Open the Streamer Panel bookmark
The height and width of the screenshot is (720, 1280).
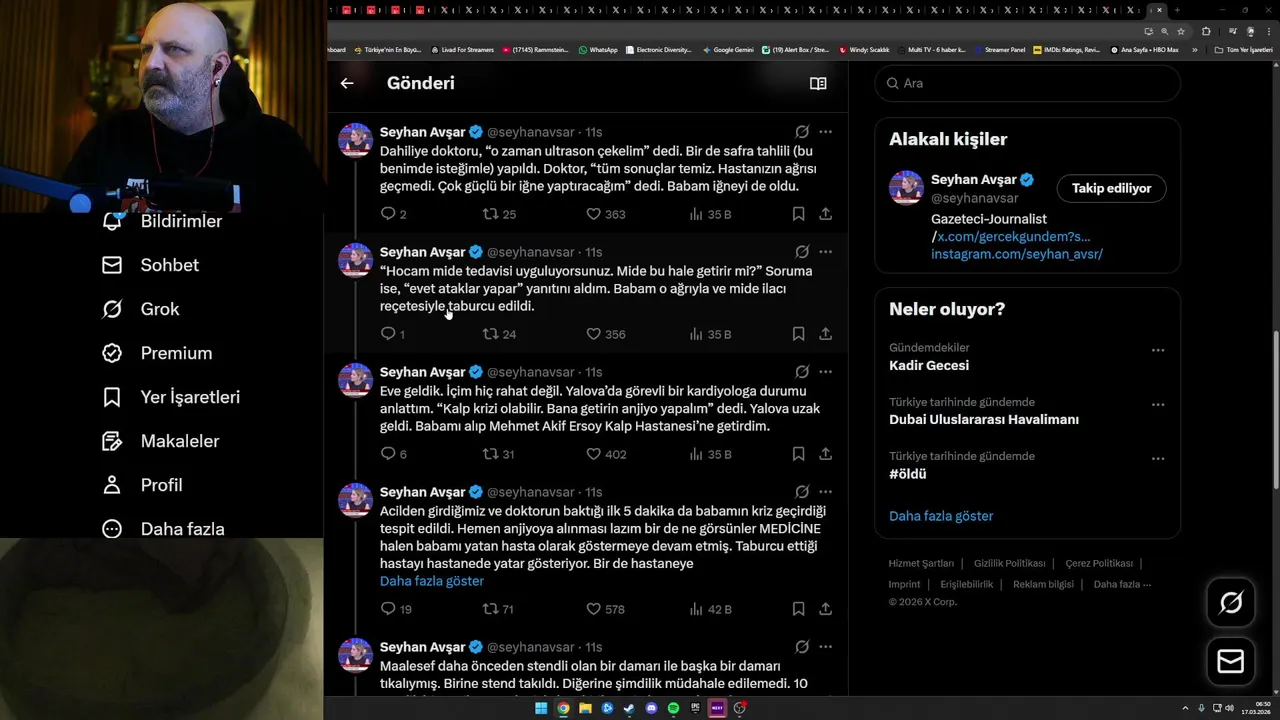tap(999, 49)
